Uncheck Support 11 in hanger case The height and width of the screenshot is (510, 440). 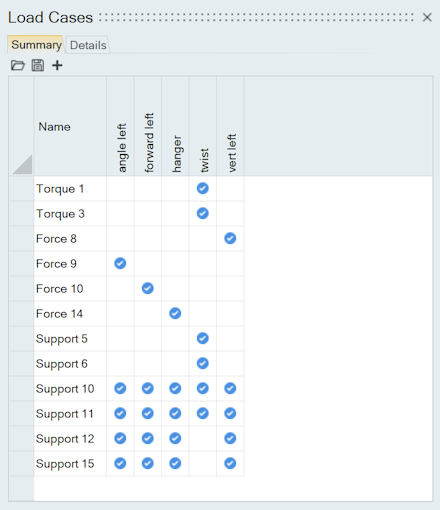175,413
